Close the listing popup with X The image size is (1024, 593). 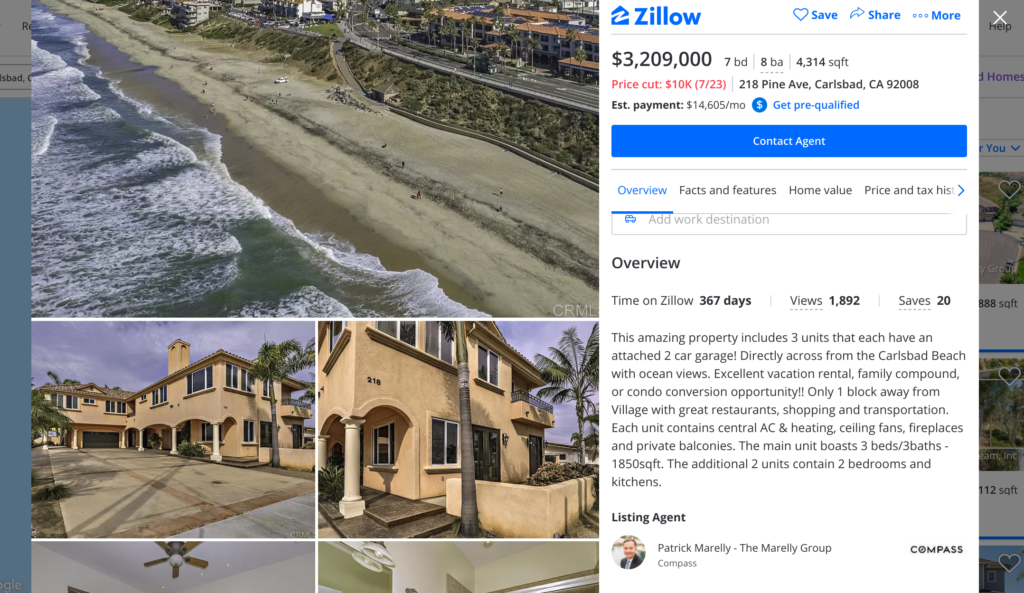tap(999, 17)
